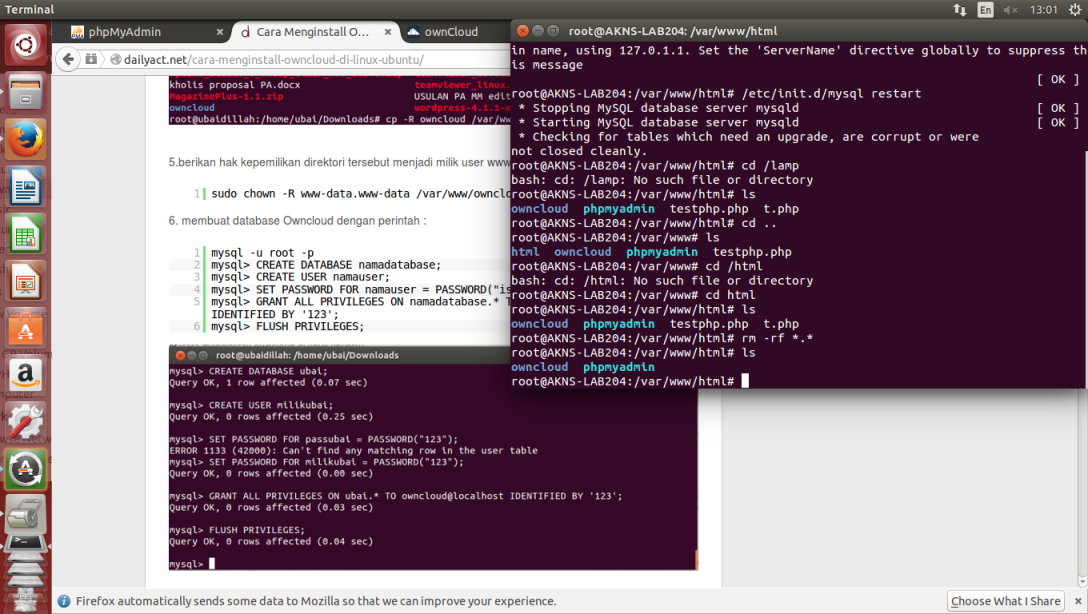Open the En keyboard layout indicator
The height and width of the screenshot is (614, 1088).
point(985,9)
